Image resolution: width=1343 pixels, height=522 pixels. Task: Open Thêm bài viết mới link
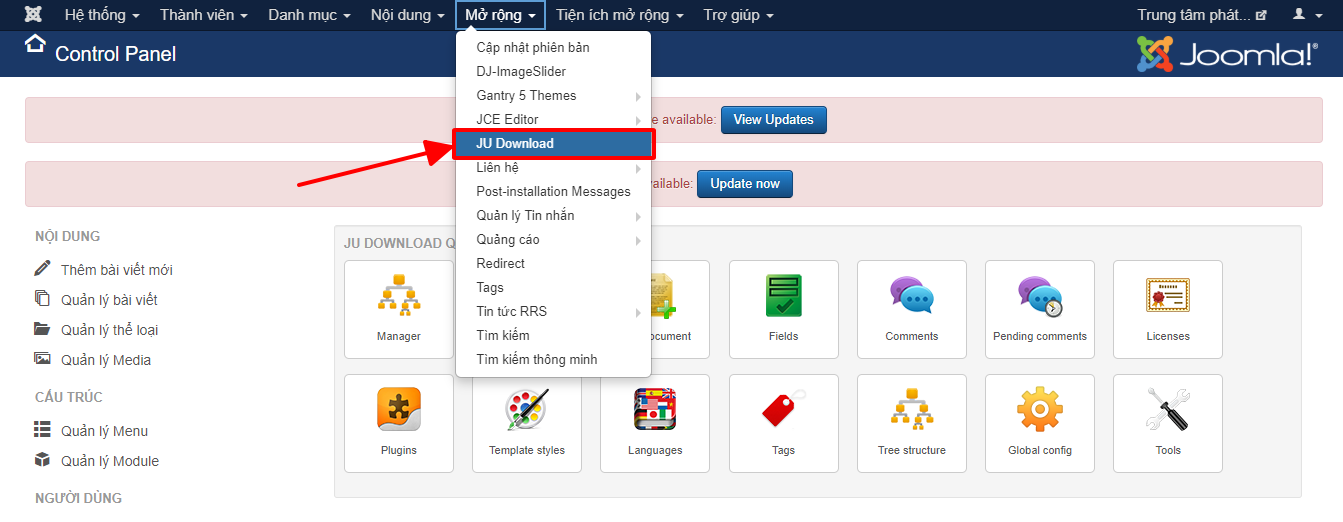coord(117,270)
